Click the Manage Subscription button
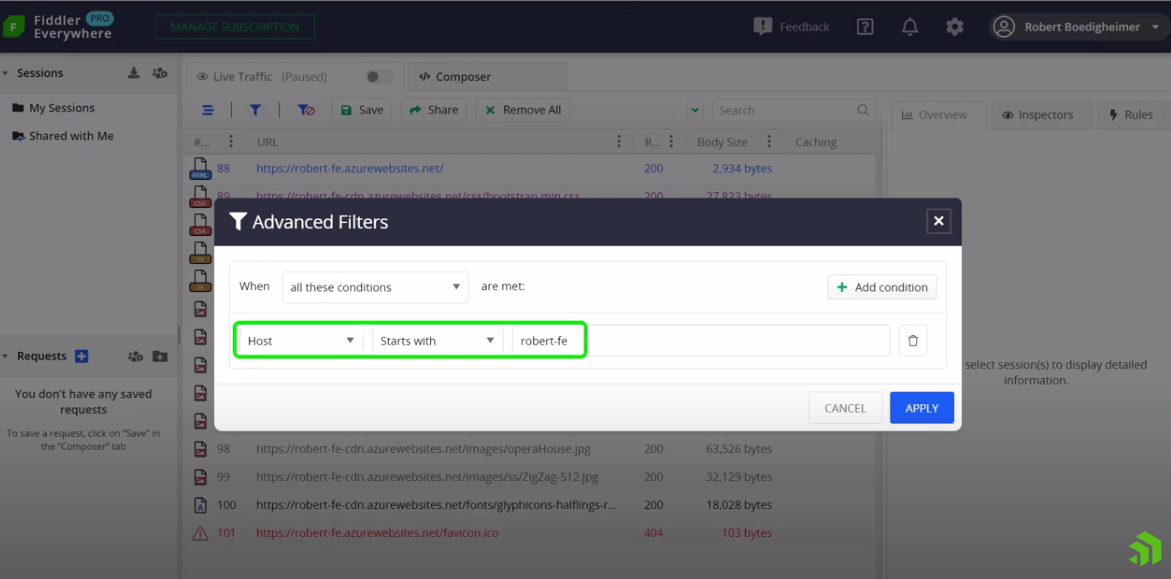 point(234,27)
